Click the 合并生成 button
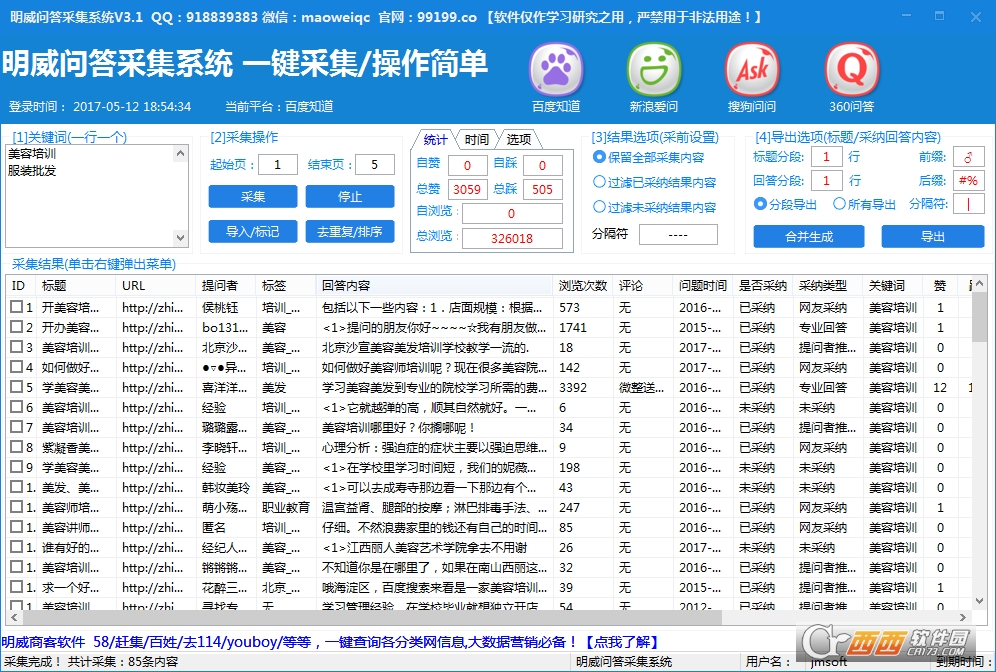 (x=809, y=236)
